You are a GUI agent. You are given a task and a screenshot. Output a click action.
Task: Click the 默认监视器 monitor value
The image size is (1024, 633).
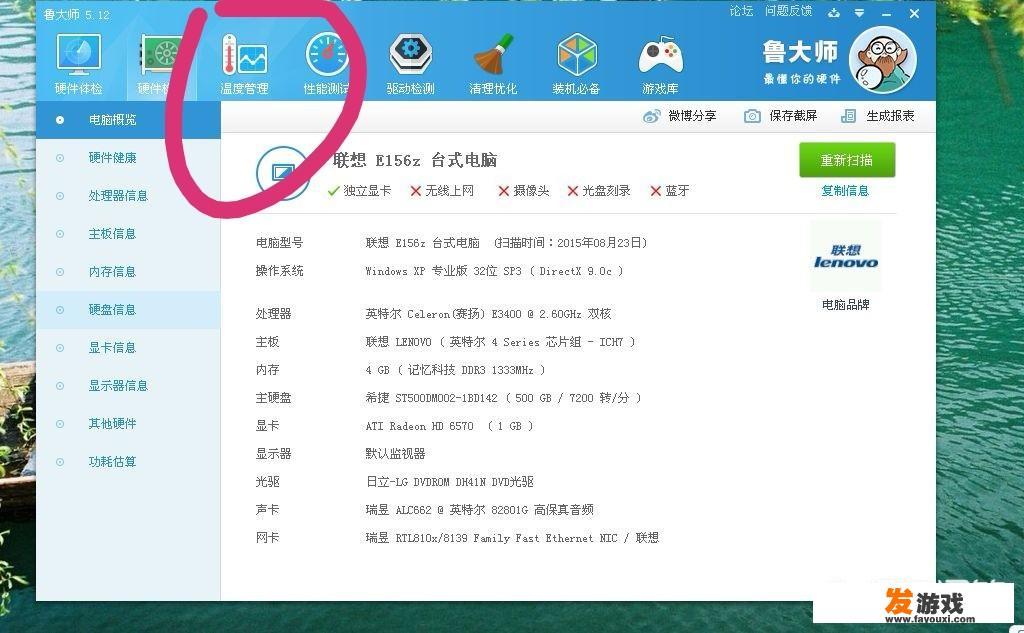[x=395, y=453]
